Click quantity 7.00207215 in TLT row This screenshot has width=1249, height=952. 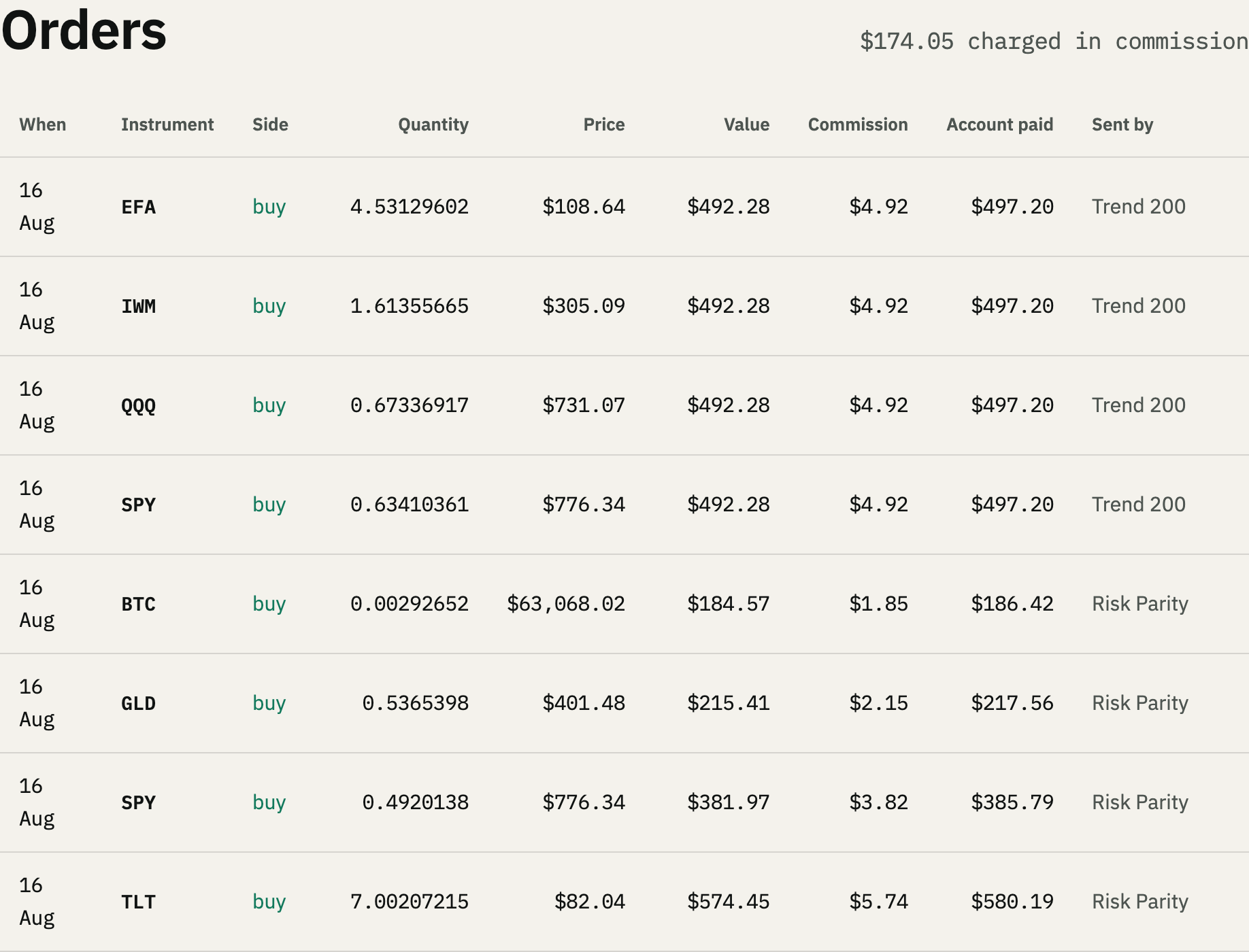click(x=410, y=902)
